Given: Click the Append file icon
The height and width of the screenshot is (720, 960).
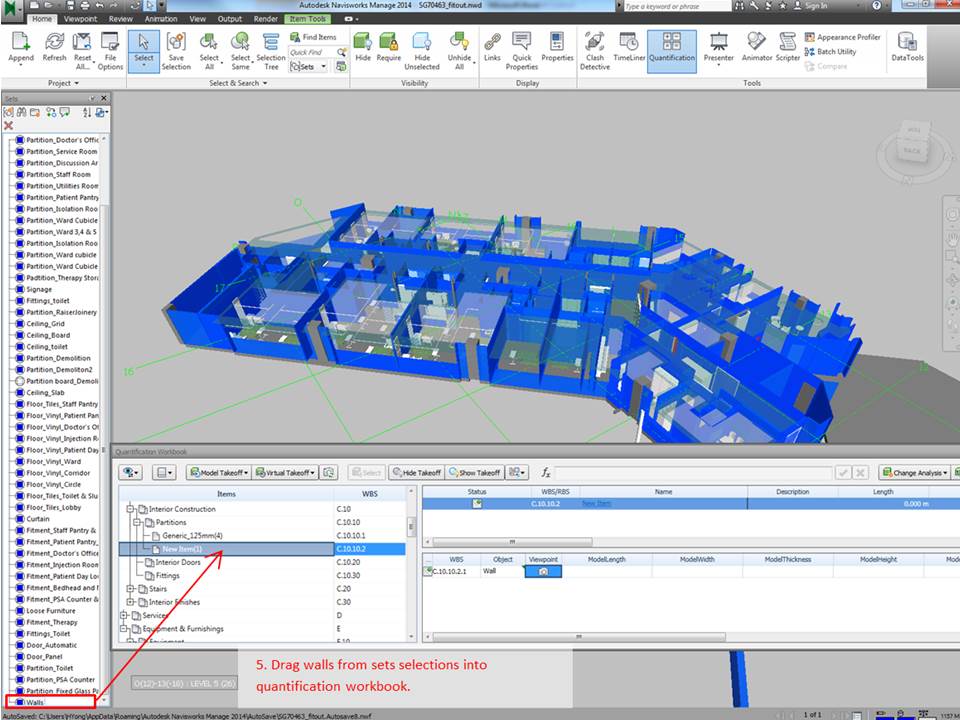Looking at the screenshot, I should [x=20, y=47].
